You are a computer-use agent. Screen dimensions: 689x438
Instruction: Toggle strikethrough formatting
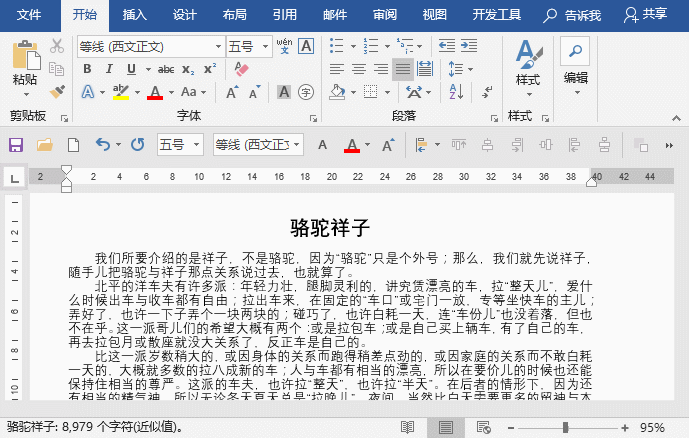click(x=166, y=69)
